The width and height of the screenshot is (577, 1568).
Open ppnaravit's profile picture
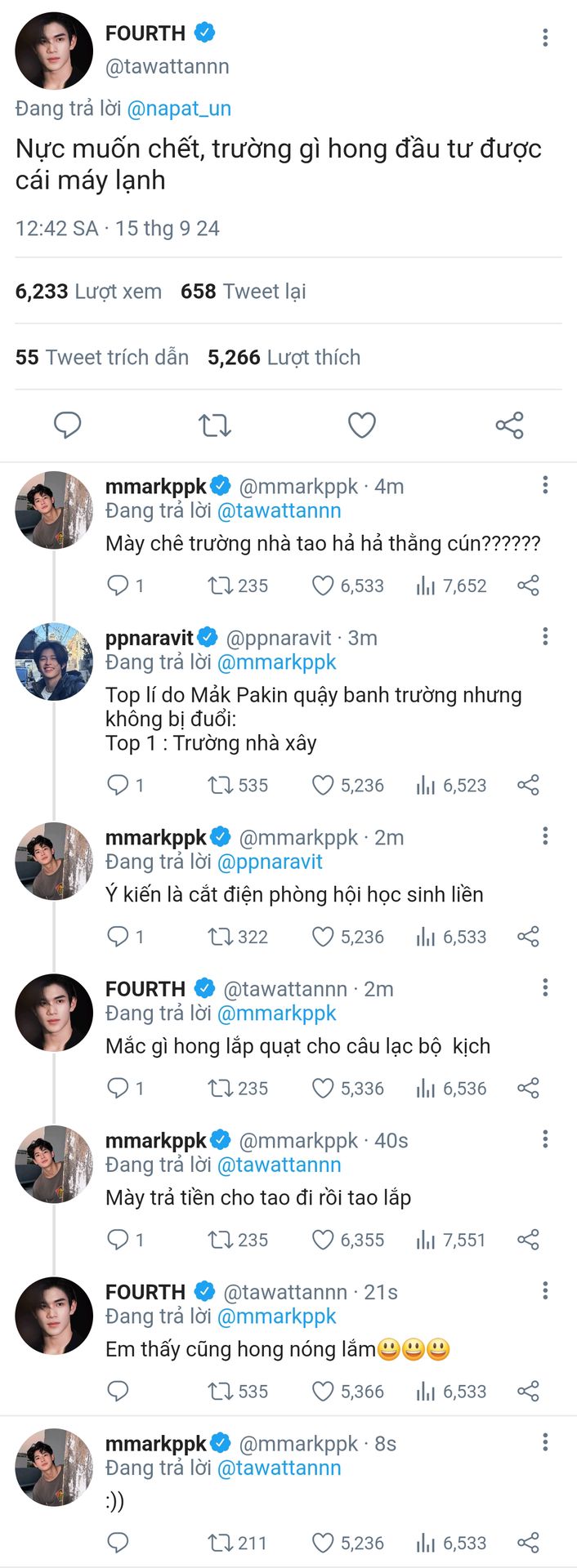[x=54, y=661]
